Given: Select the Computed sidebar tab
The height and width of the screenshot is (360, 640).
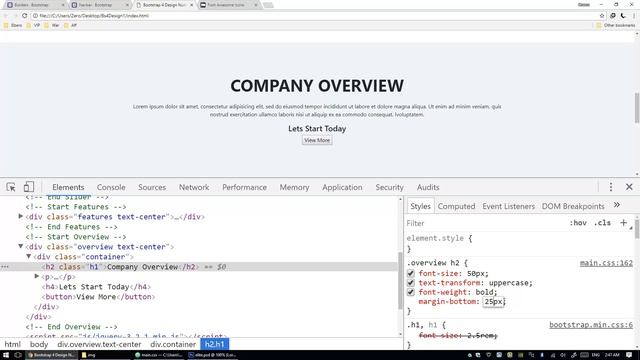Looking at the screenshot, I should 456,206.
